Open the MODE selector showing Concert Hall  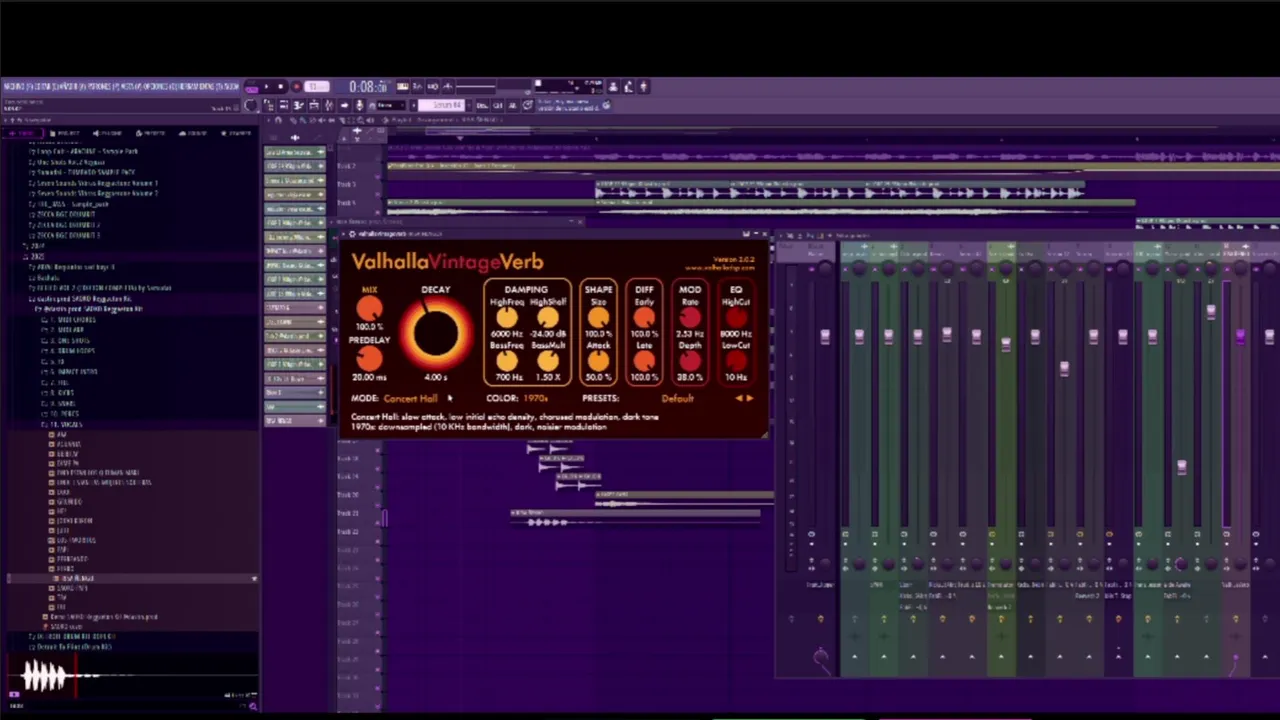click(x=410, y=398)
